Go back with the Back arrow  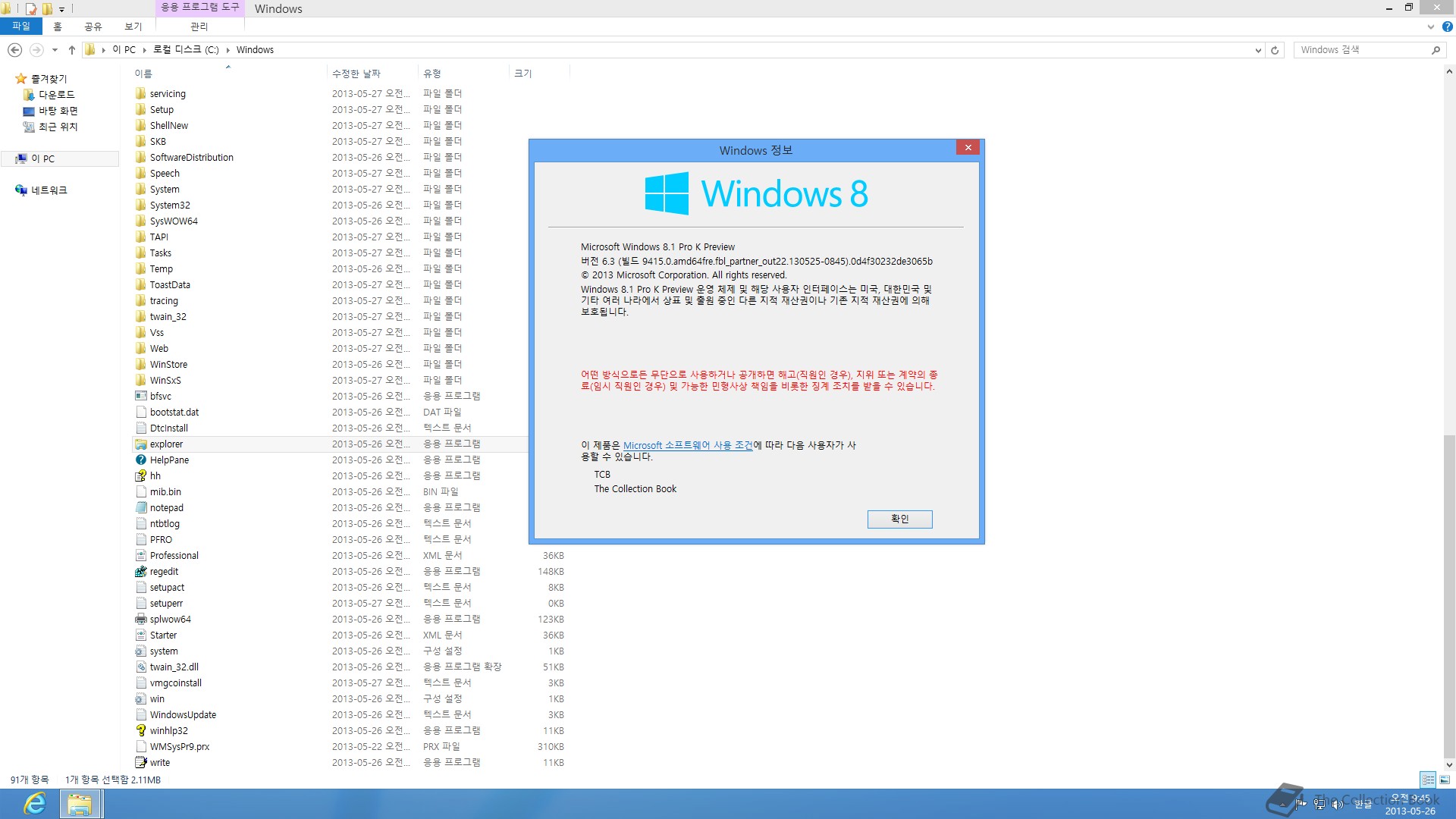pos(14,50)
